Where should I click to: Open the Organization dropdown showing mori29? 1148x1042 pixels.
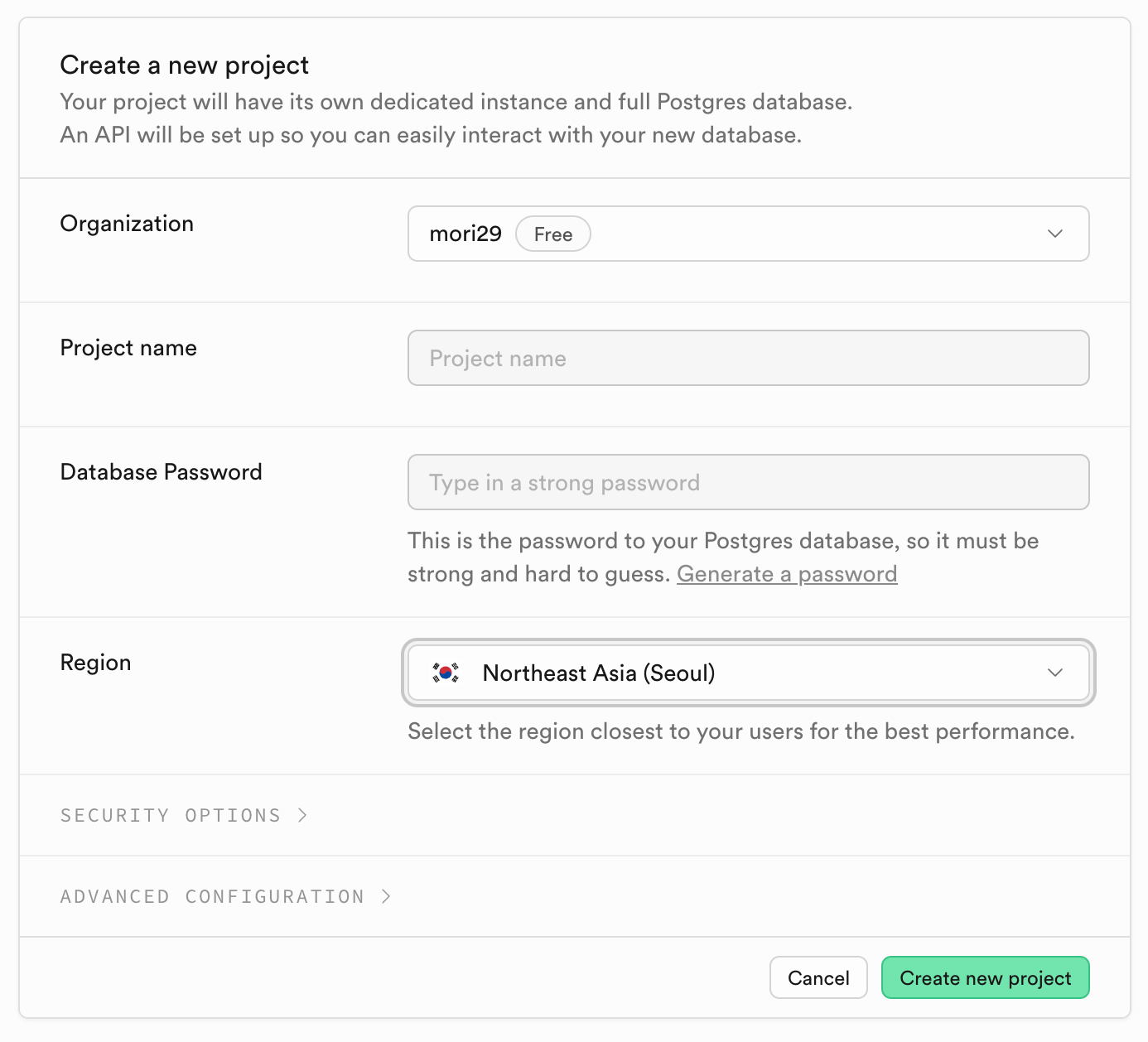click(x=747, y=234)
